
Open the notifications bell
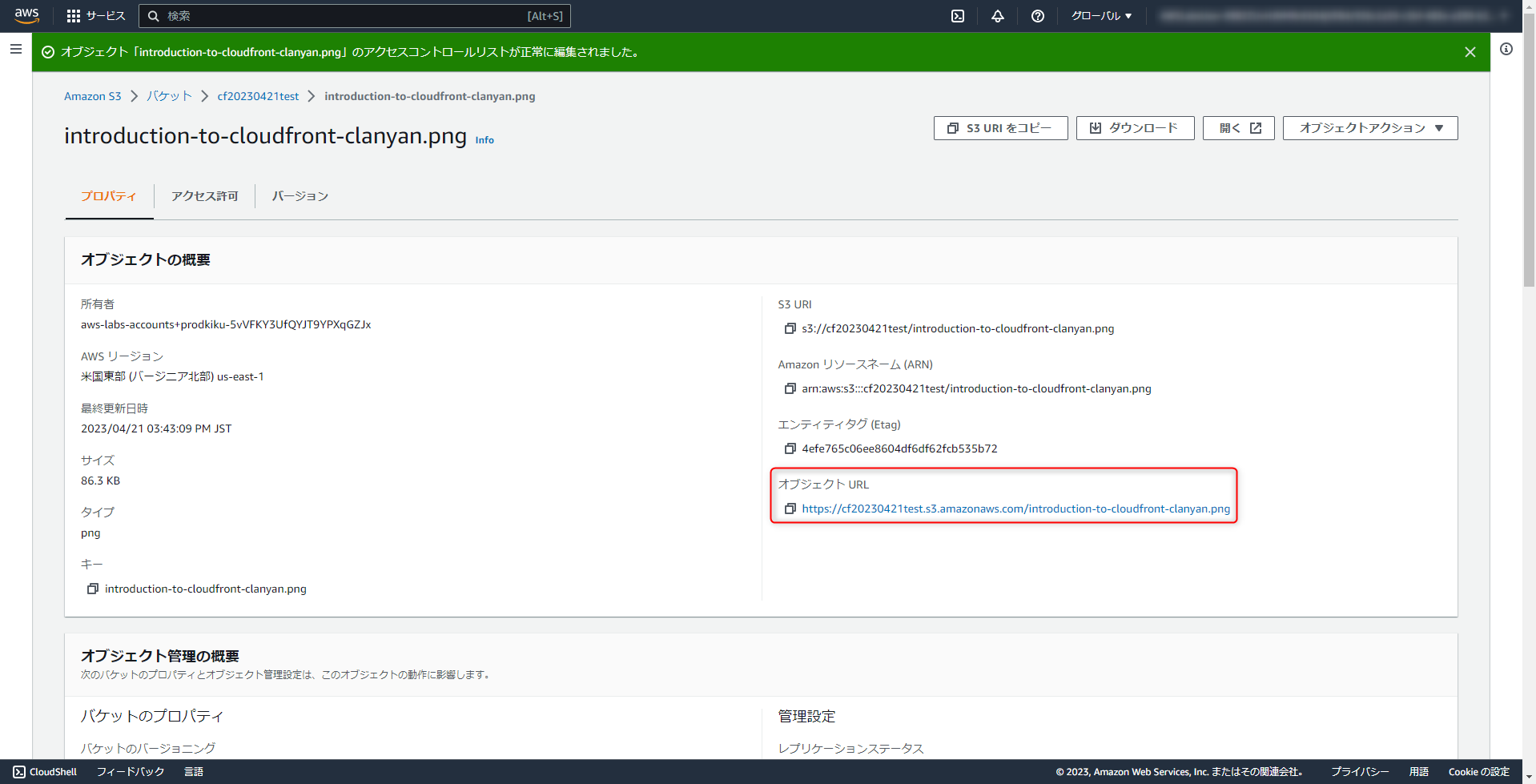coord(996,15)
